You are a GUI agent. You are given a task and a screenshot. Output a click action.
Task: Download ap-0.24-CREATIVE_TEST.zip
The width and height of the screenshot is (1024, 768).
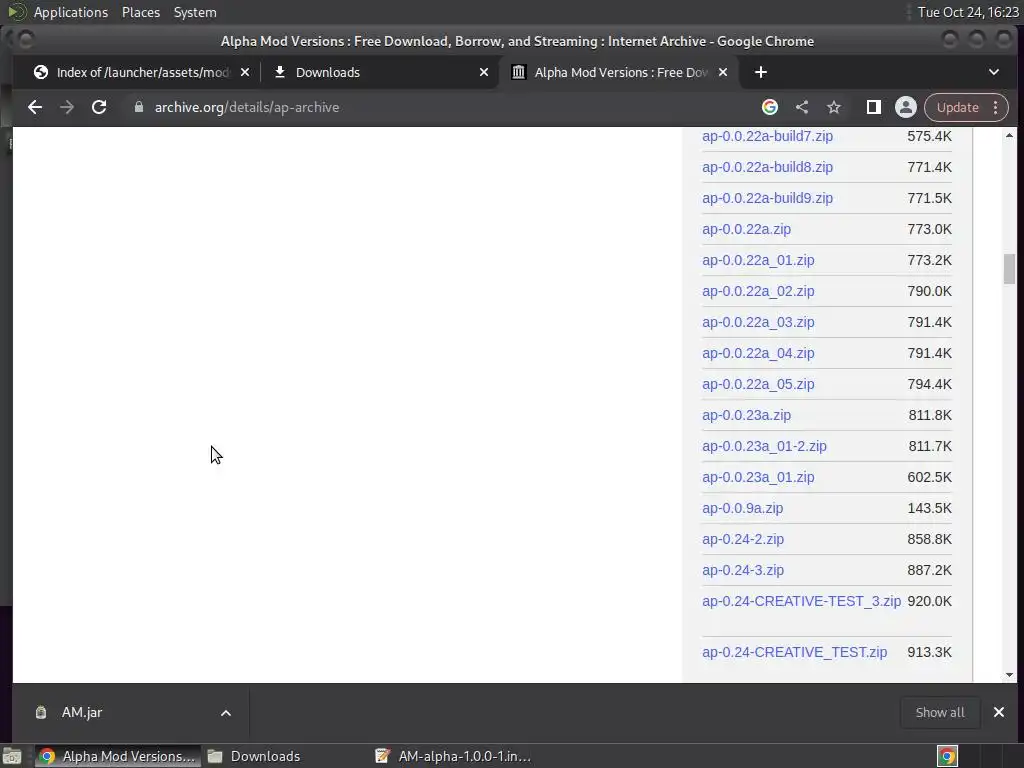pos(794,652)
